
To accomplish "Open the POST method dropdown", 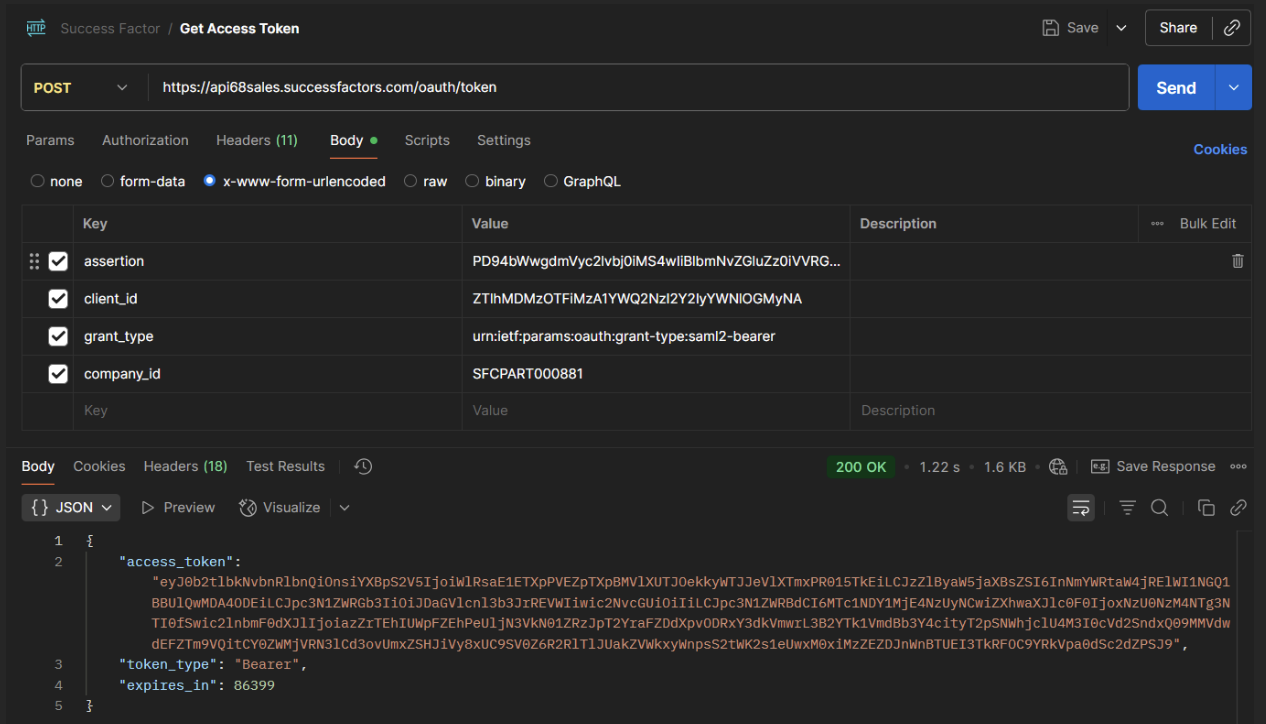I will point(82,88).
